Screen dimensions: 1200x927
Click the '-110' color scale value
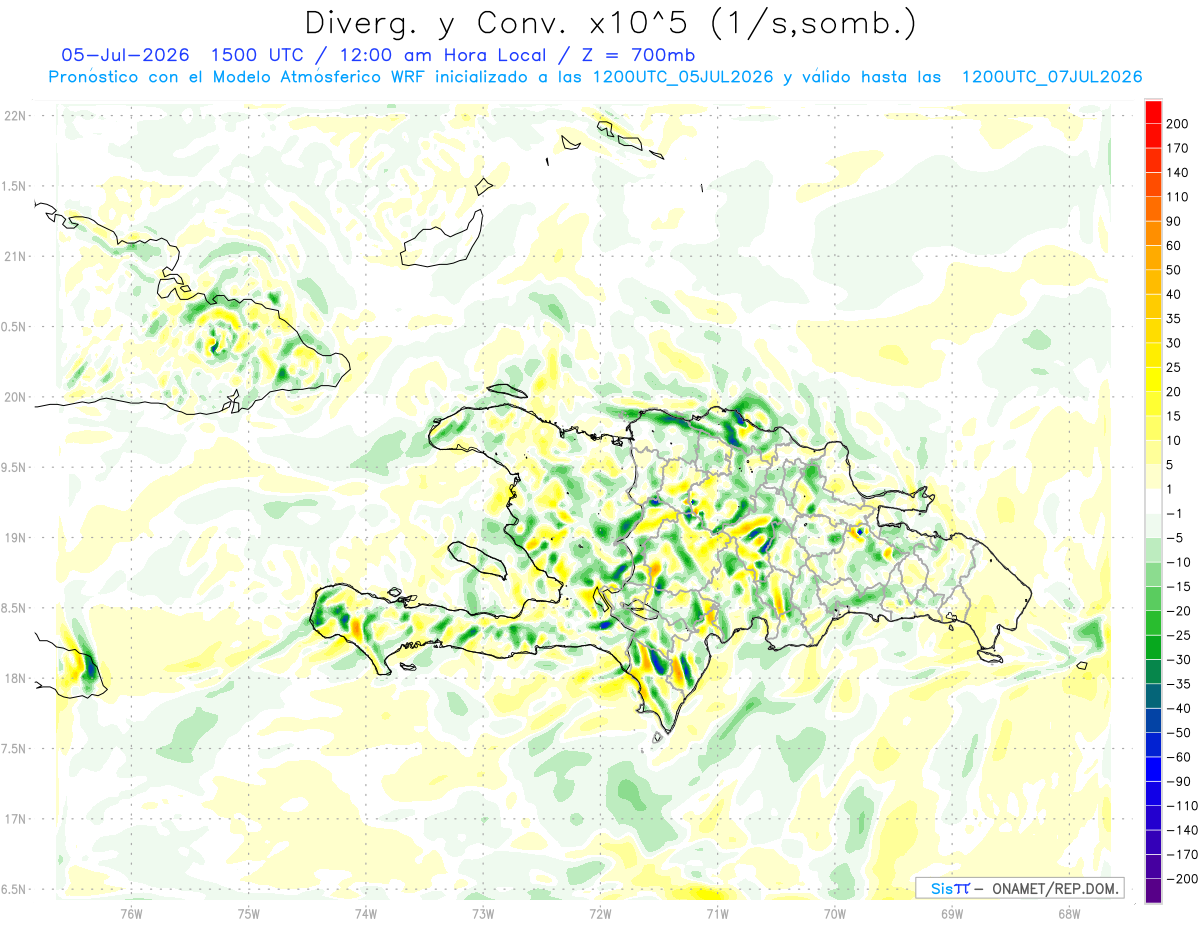click(x=1182, y=805)
